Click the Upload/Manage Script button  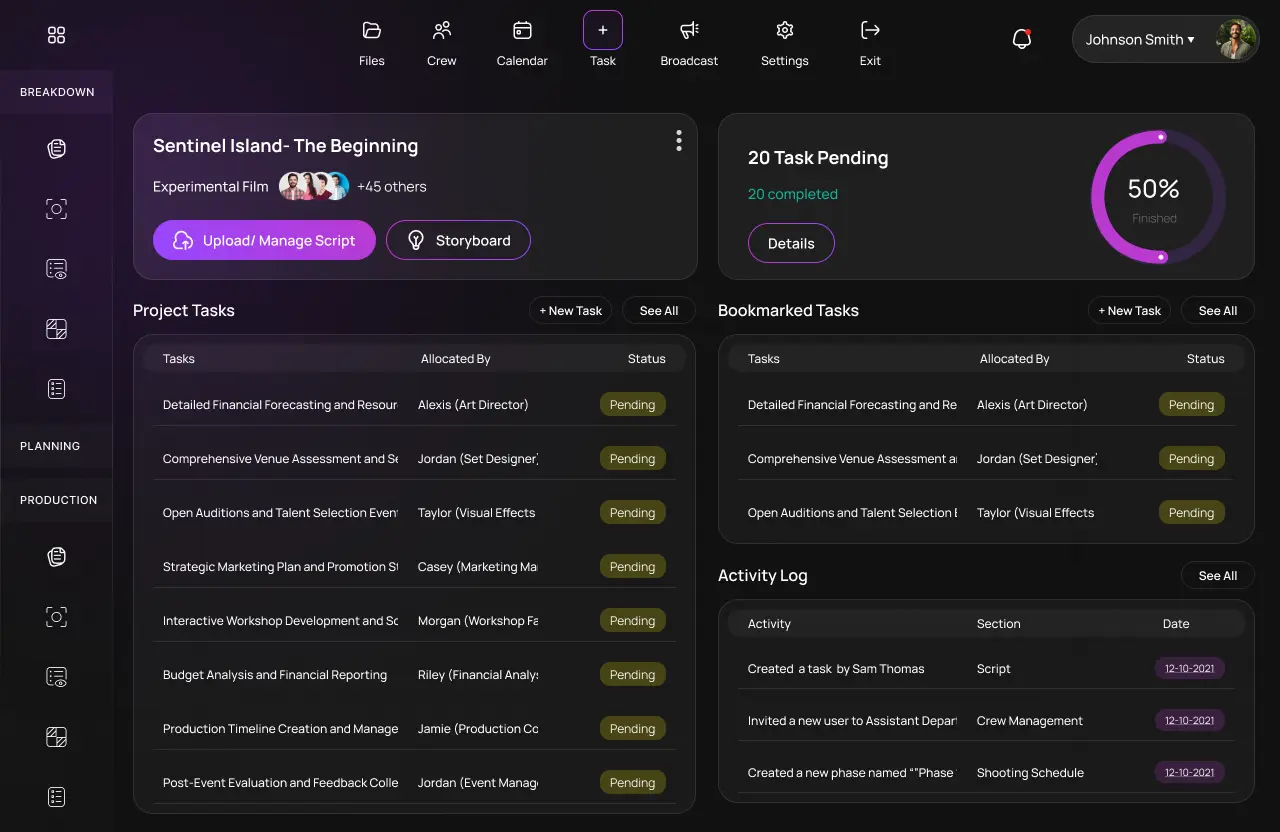pyautogui.click(x=263, y=240)
